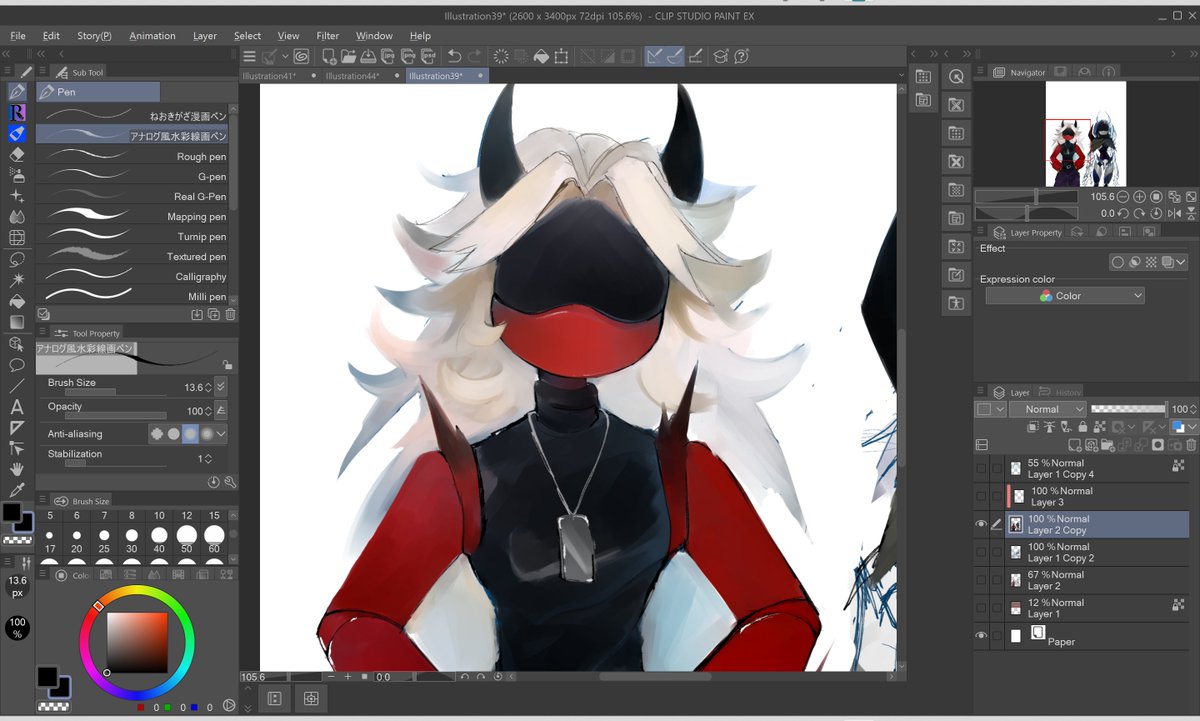The image size is (1200, 721).
Task: Click the delete layer trash icon
Action: [x=1190, y=444]
